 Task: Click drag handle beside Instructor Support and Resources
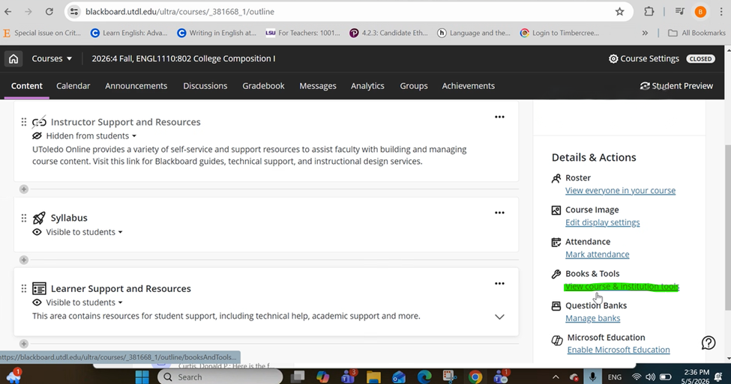point(24,122)
